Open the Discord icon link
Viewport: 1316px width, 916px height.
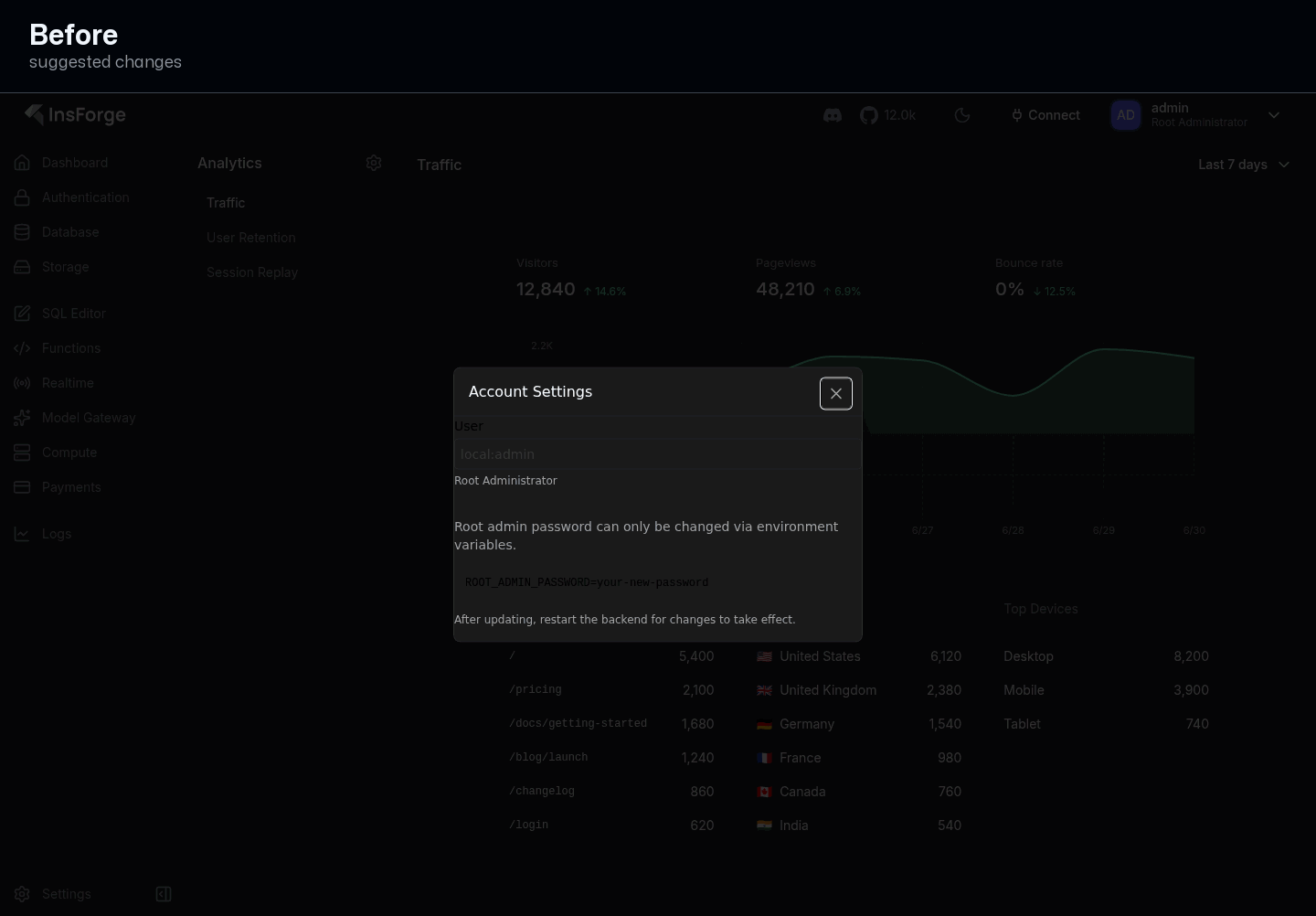(x=832, y=115)
